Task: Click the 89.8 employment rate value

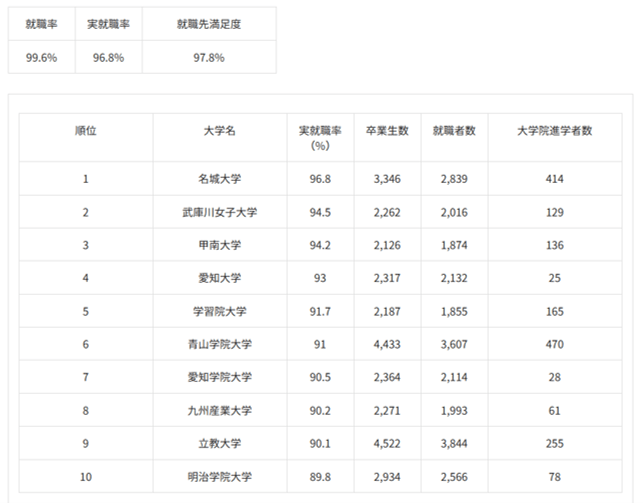Action: pyautogui.click(x=320, y=477)
